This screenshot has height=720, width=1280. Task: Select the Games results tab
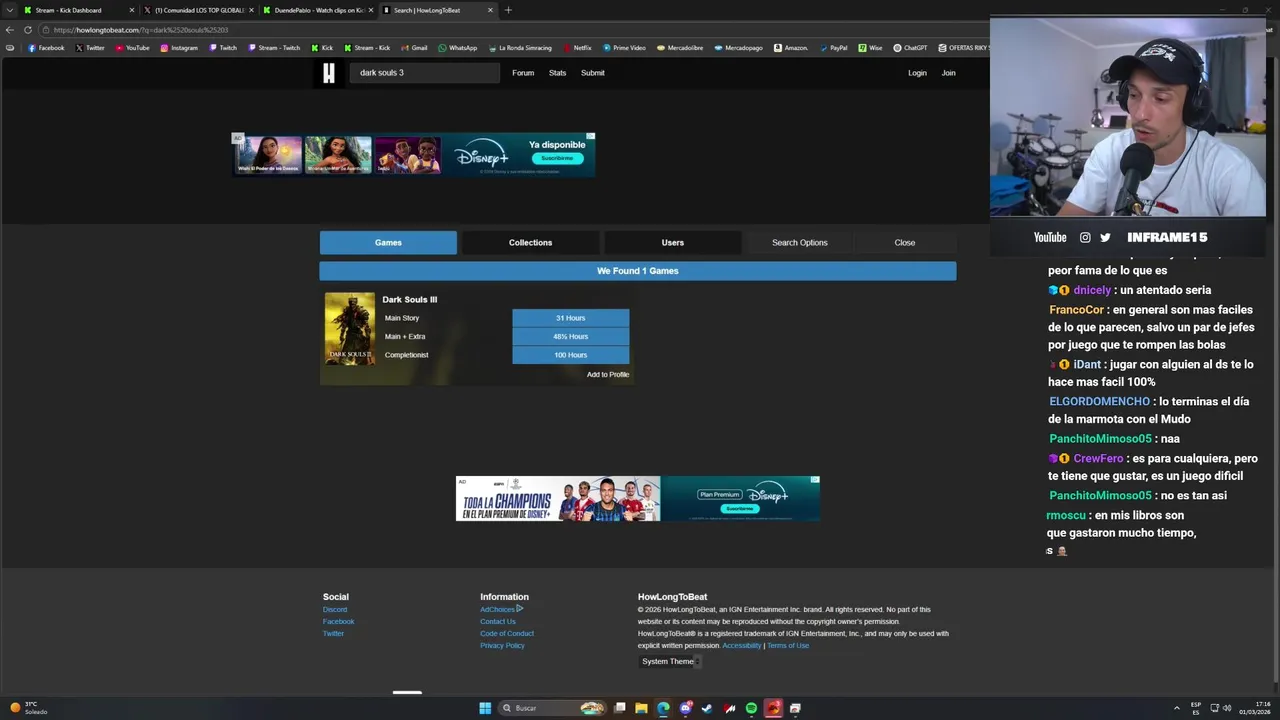click(388, 242)
